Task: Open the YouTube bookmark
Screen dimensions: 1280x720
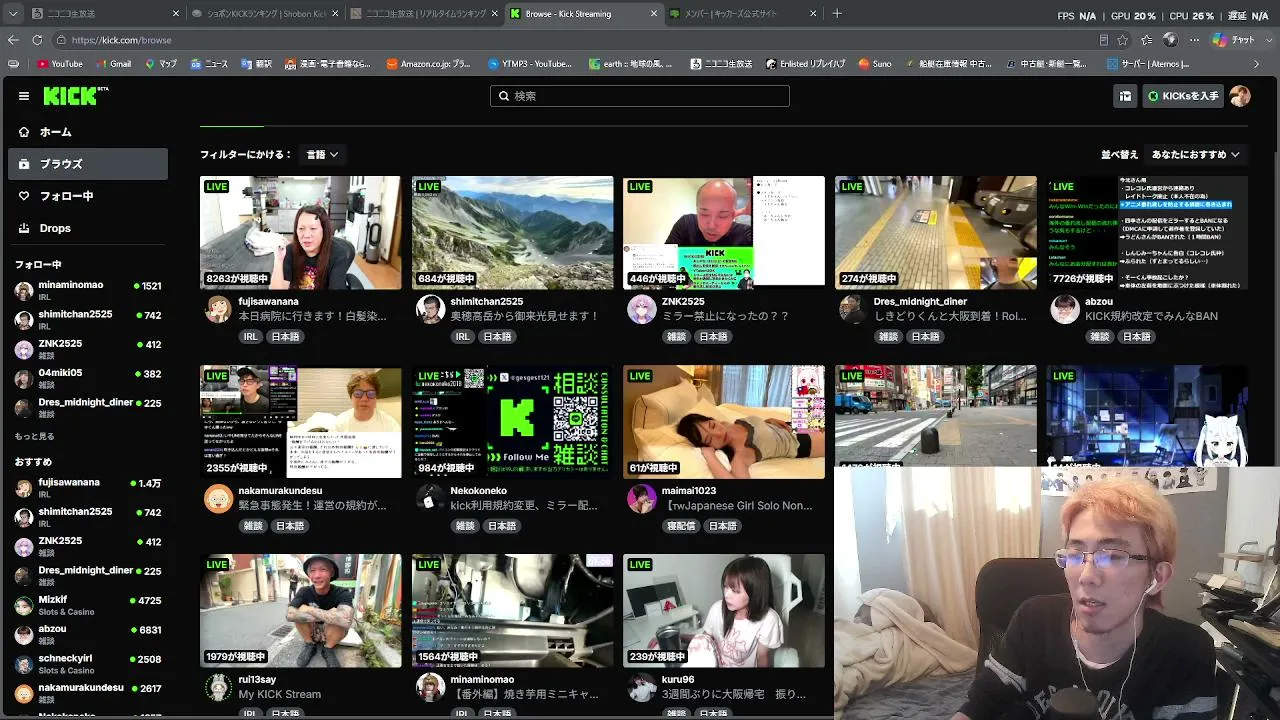Action: [x=60, y=64]
